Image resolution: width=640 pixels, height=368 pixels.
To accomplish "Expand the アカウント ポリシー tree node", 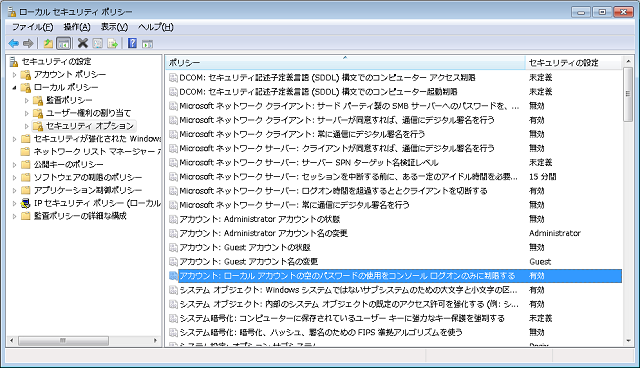I will [x=14, y=75].
